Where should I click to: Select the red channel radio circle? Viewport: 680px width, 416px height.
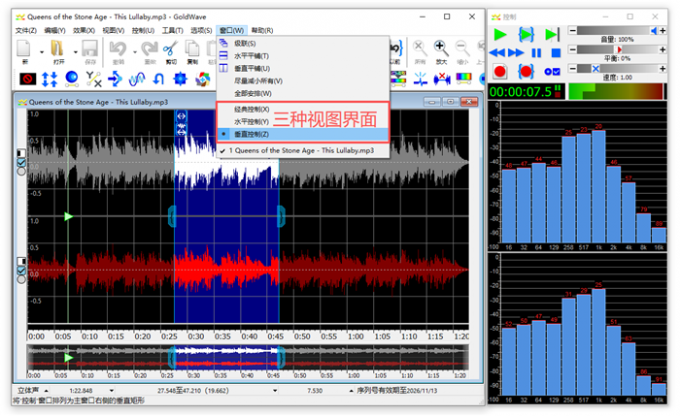(21, 279)
